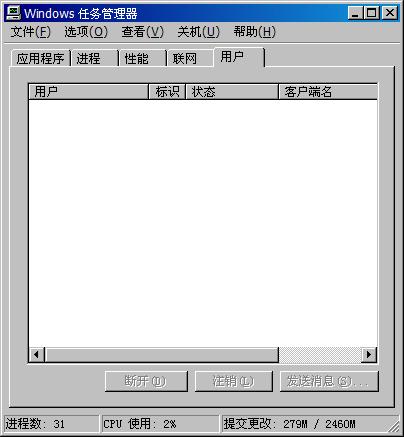Open the 查看(V) menu
This screenshot has height=437, width=404.
pos(143,32)
